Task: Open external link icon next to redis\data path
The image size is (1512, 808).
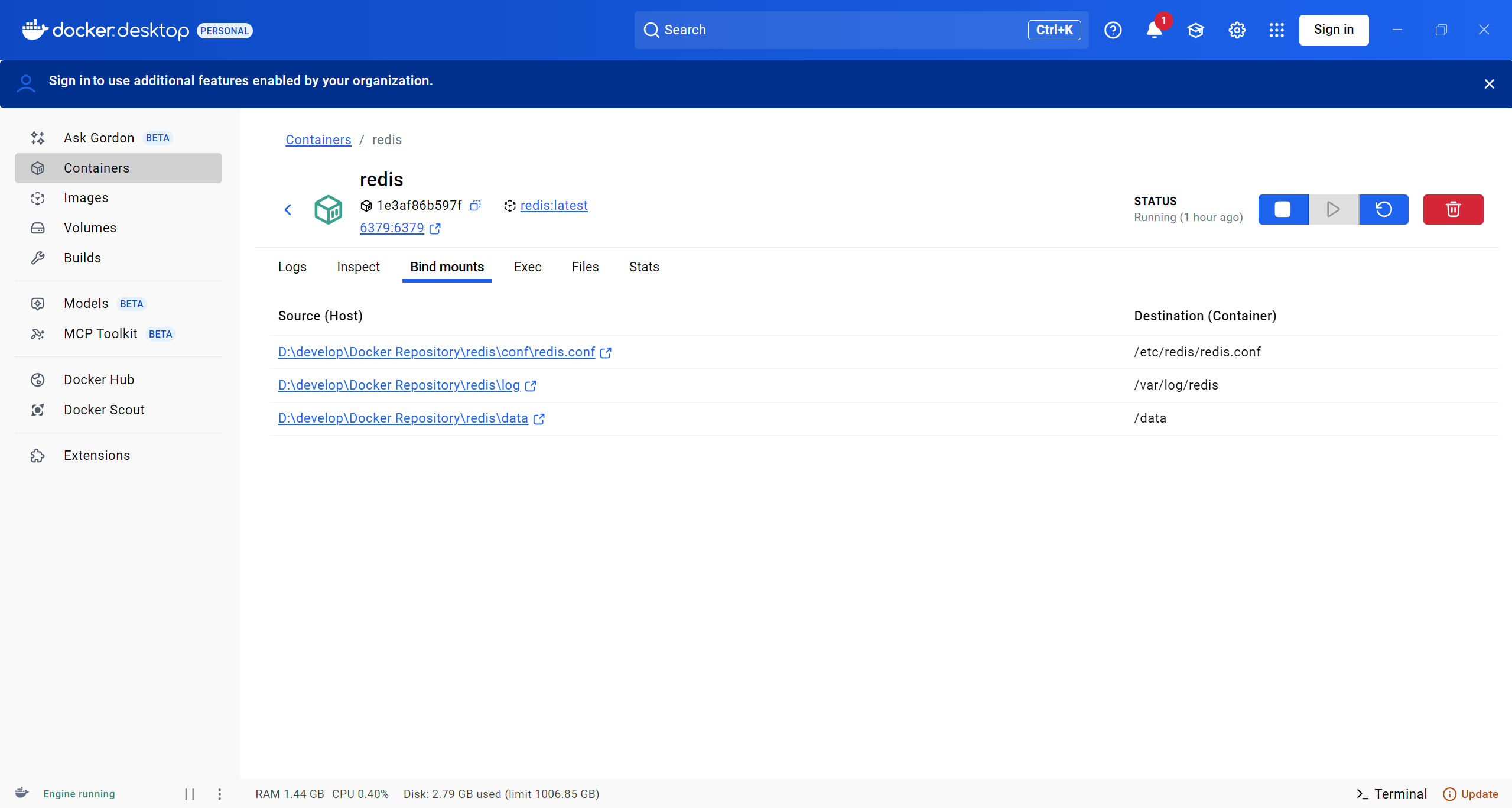Action: 539,419
